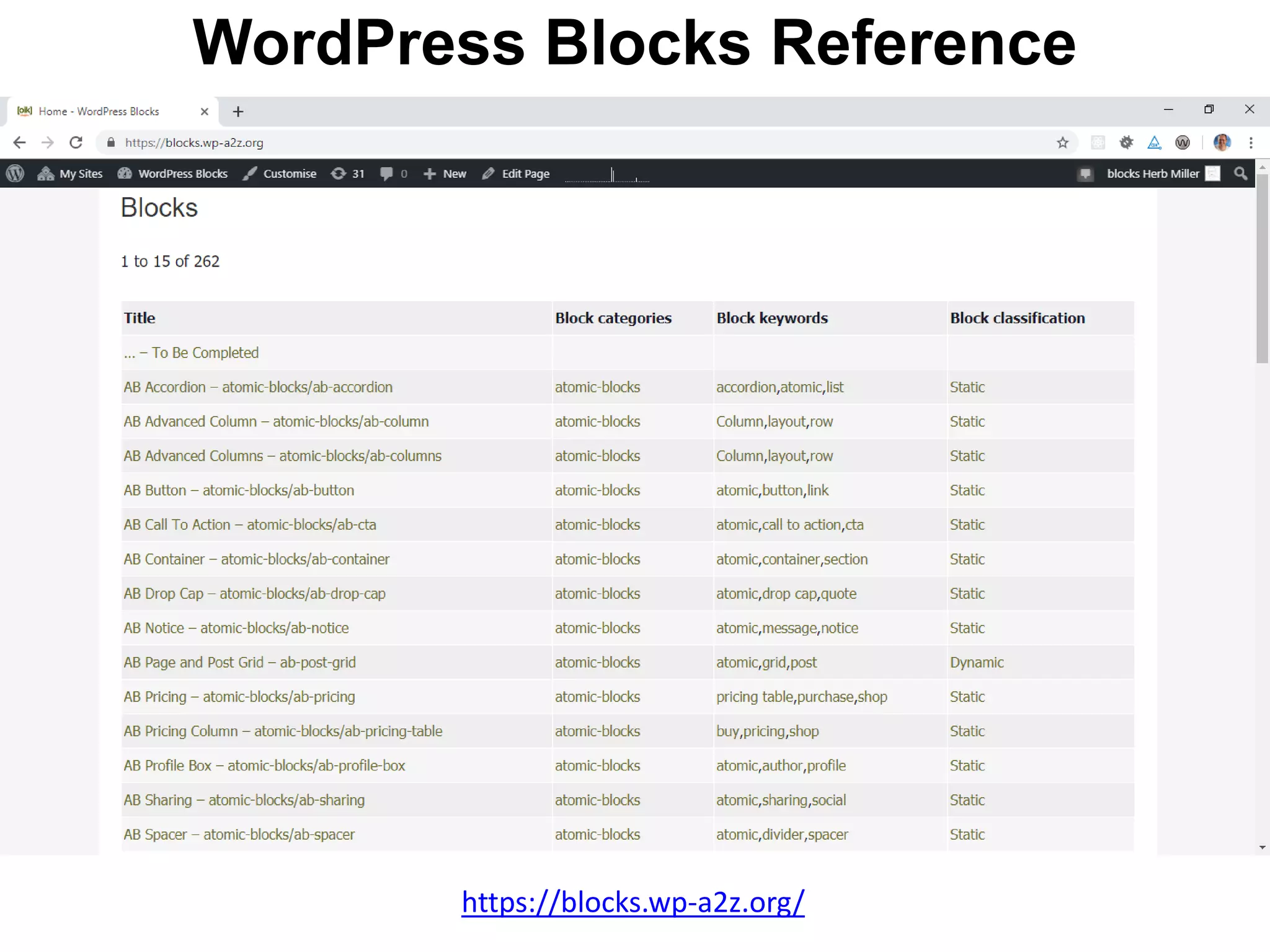1270x952 pixels.
Task: Open WordPress Blocks site menu
Action: (x=172, y=174)
